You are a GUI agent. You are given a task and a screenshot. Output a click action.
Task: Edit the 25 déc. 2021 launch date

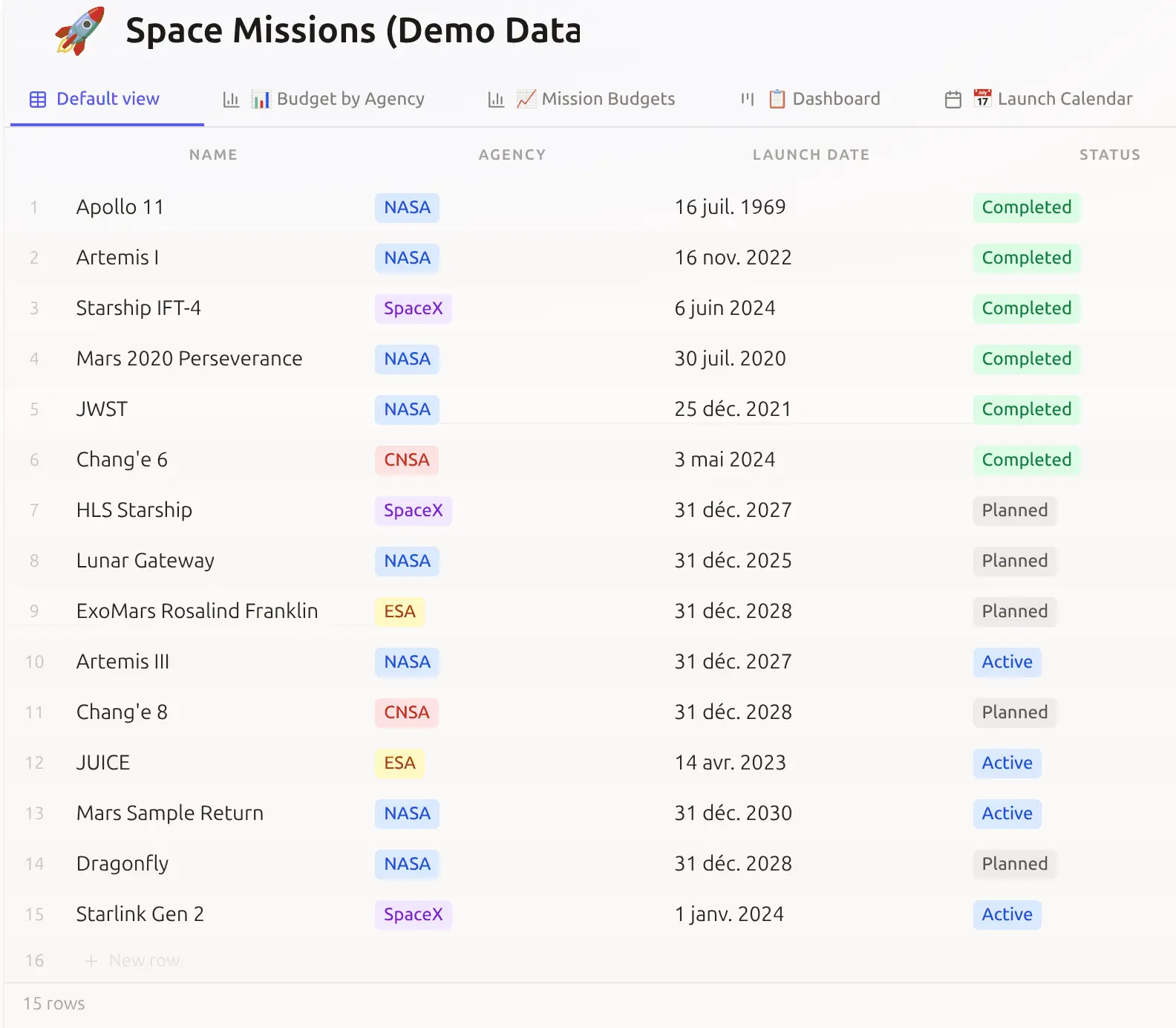tap(733, 409)
